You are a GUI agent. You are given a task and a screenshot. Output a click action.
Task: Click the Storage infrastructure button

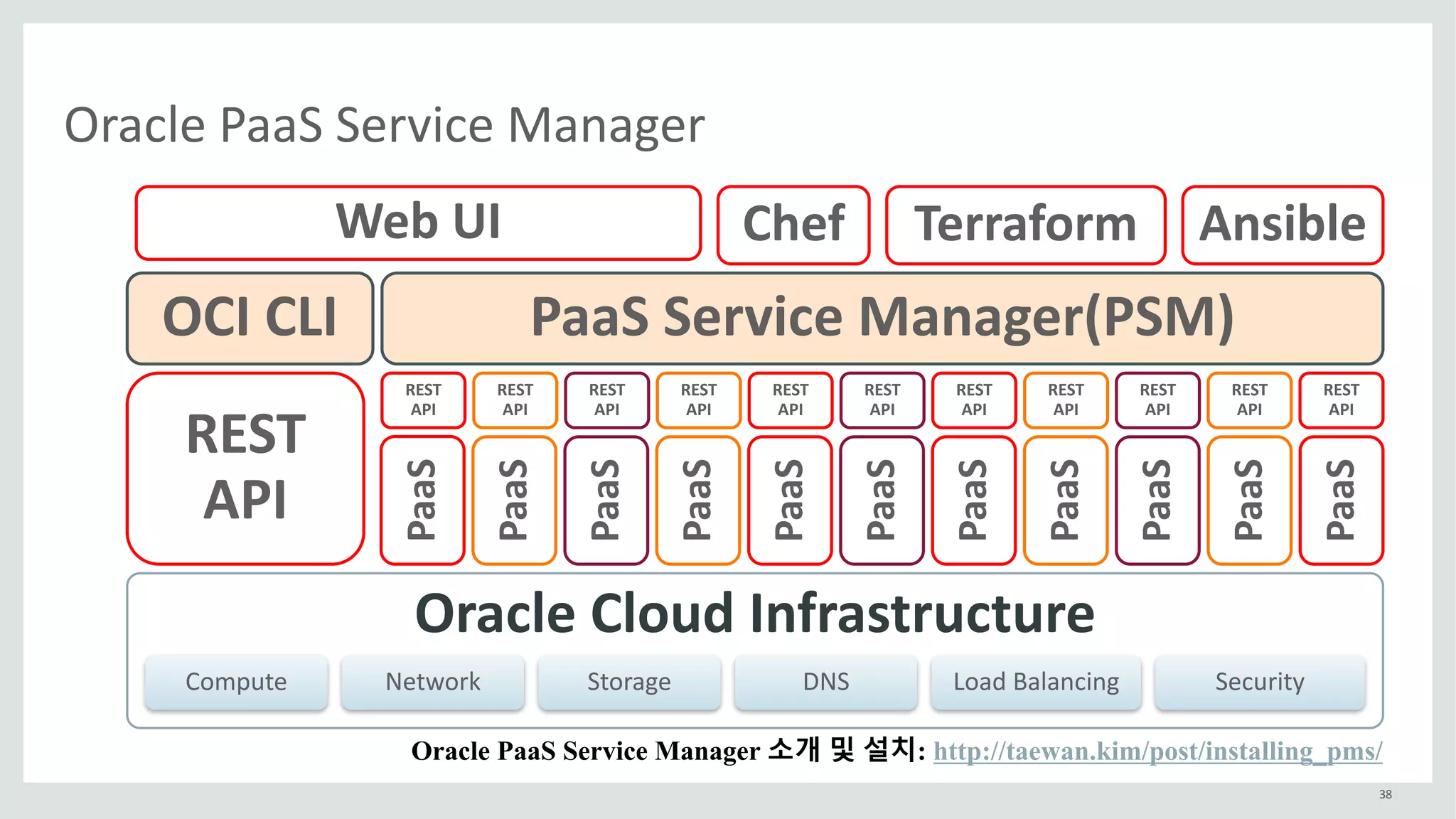pyautogui.click(x=628, y=682)
